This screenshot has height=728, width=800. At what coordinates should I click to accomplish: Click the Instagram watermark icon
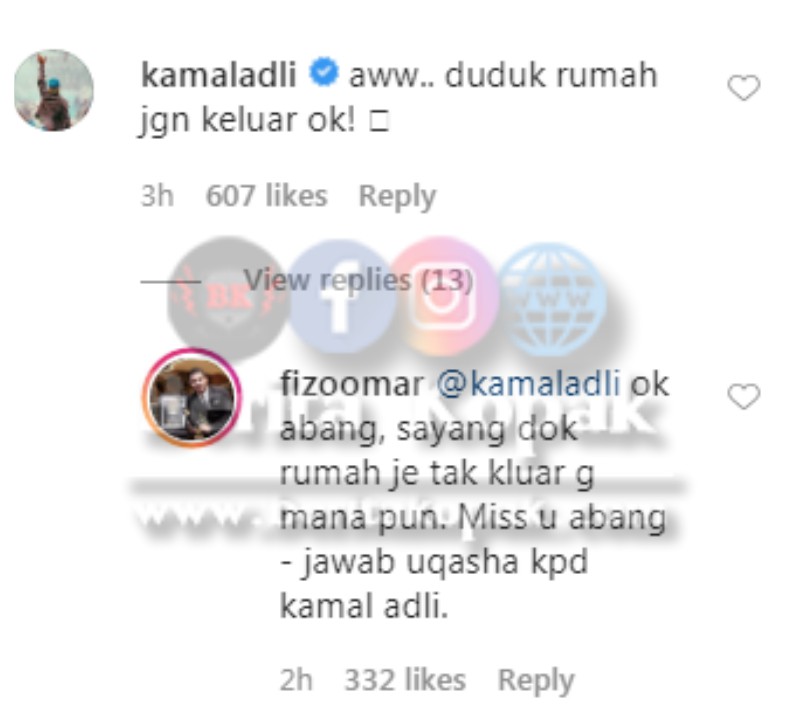click(x=442, y=296)
